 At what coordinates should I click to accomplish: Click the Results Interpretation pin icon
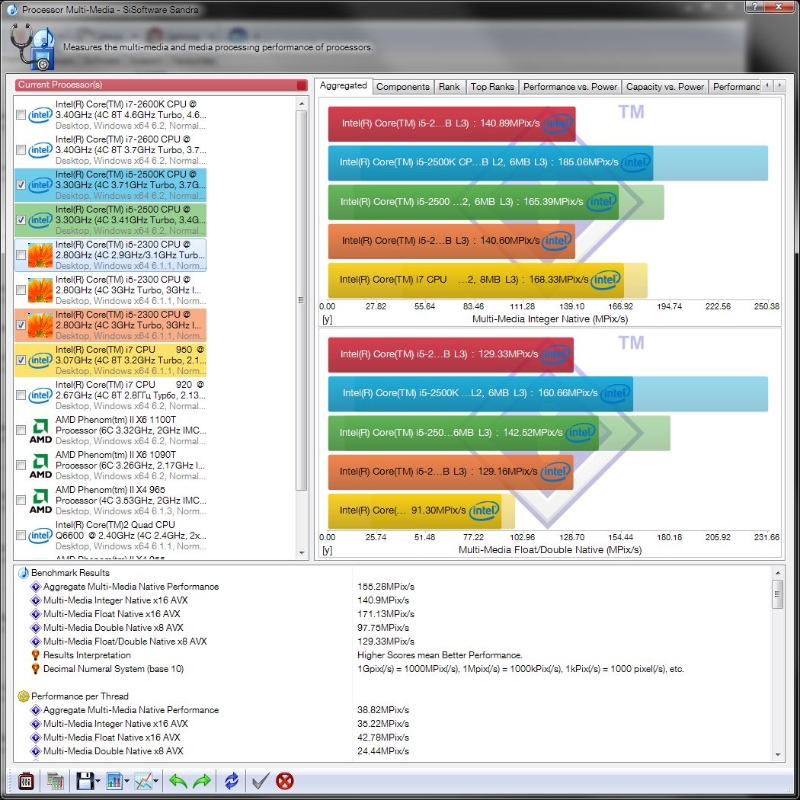tap(36, 655)
